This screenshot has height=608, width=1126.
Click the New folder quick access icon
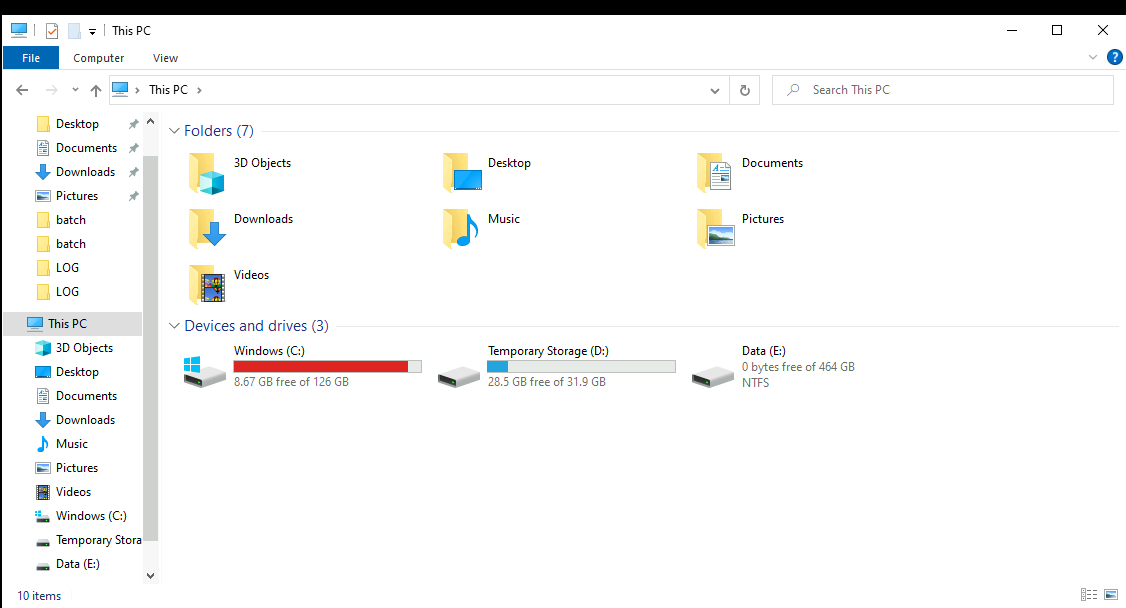(x=74, y=31)
